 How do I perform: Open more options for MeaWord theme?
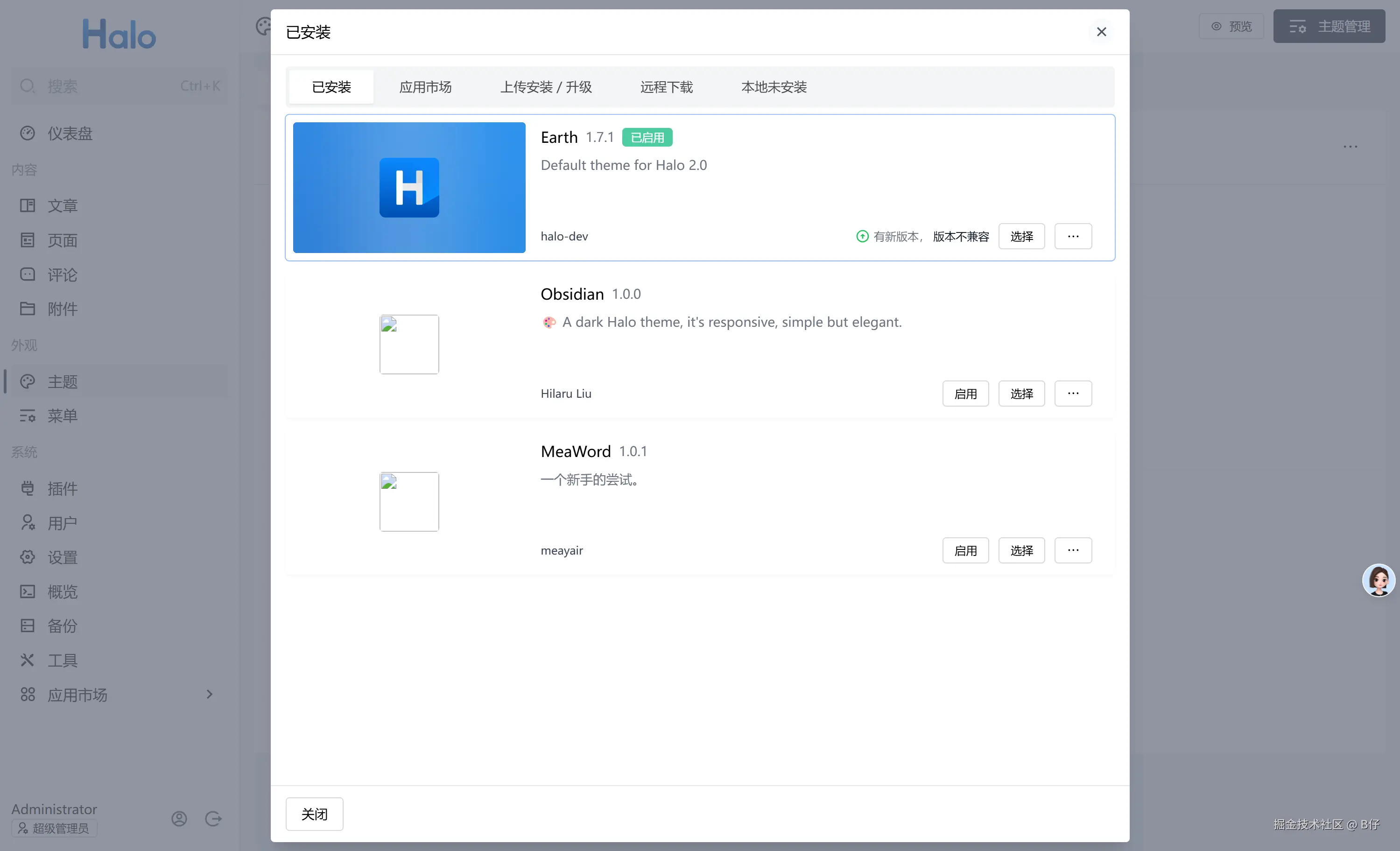coord(1073,550)
